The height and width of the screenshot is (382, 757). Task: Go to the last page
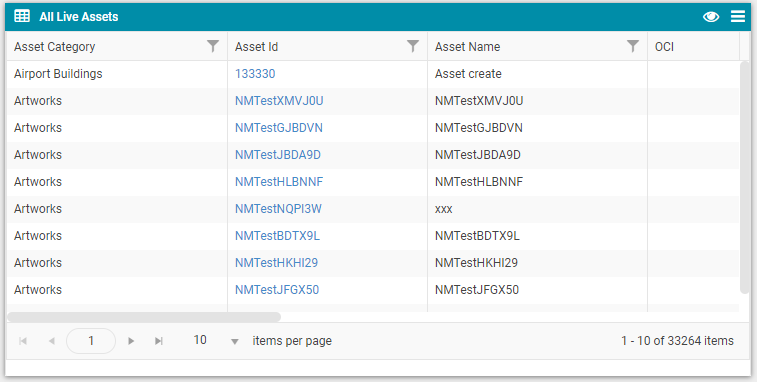click(159, 341)
